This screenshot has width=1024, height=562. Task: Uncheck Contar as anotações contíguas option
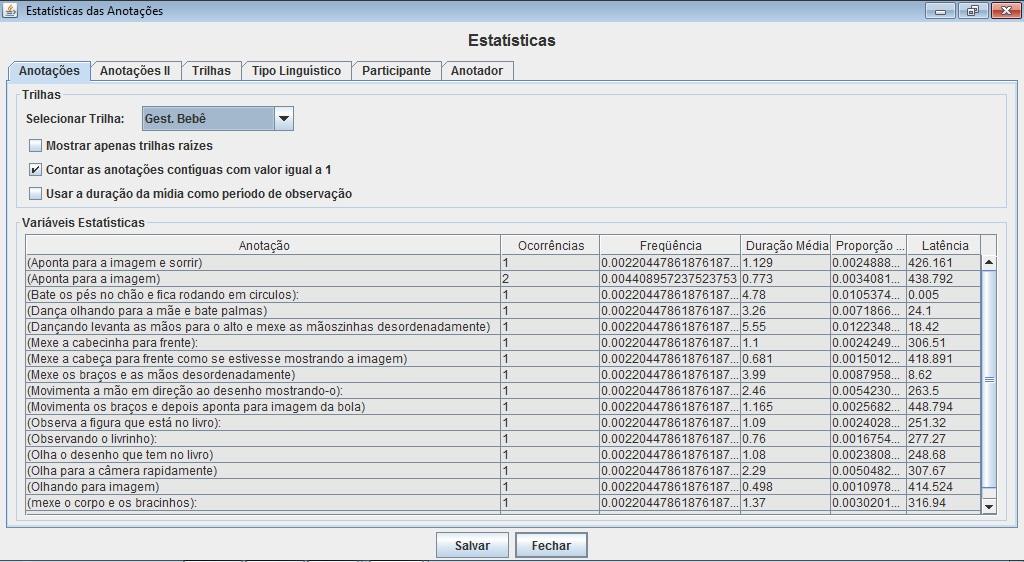[36, 170]
